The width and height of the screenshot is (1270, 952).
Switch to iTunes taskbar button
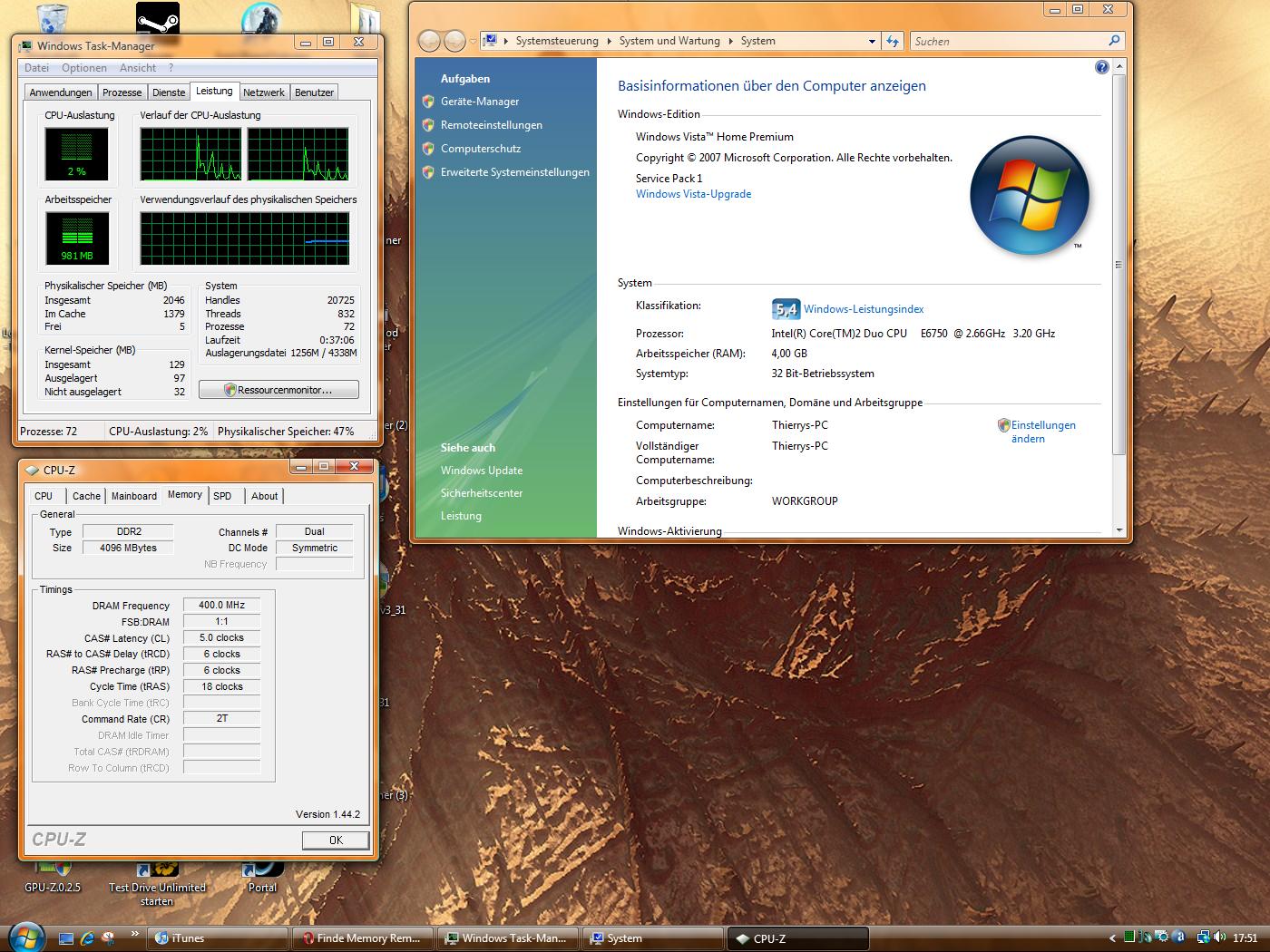[218, 938]
